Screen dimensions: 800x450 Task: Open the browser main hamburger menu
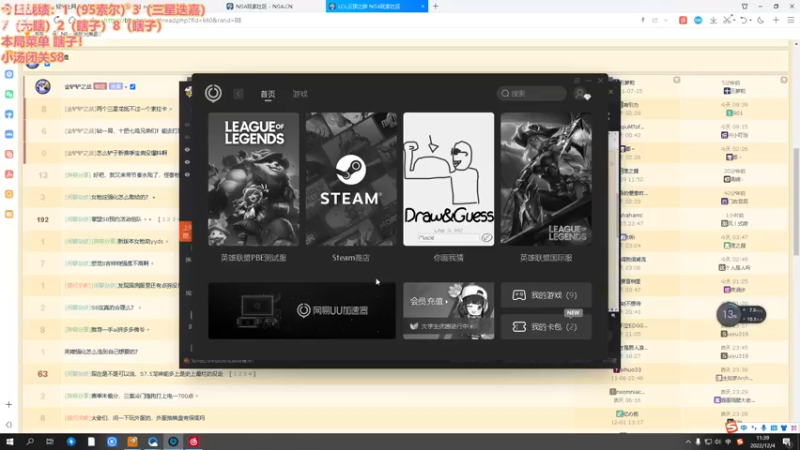(791, 20)
